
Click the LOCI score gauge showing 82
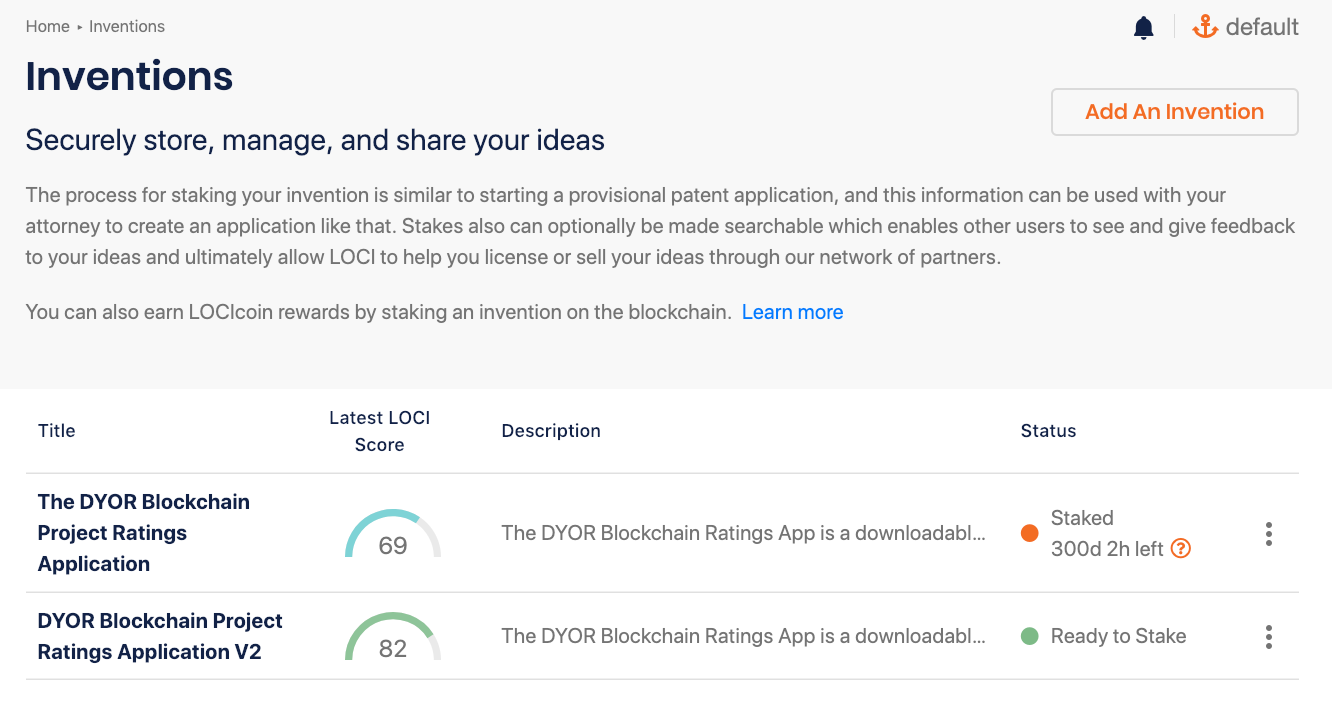pos(393,638)
